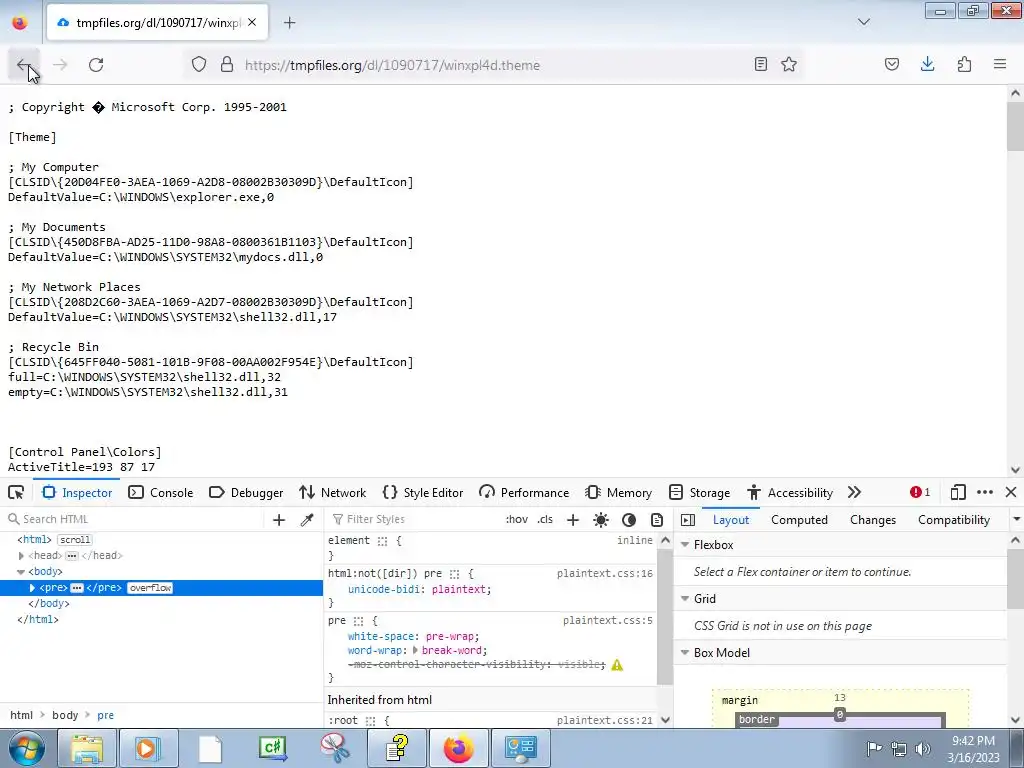Screen dimensions: 1024x768
Task: Select body in the breadcrumb trail
Action: [x=65, y=715]
